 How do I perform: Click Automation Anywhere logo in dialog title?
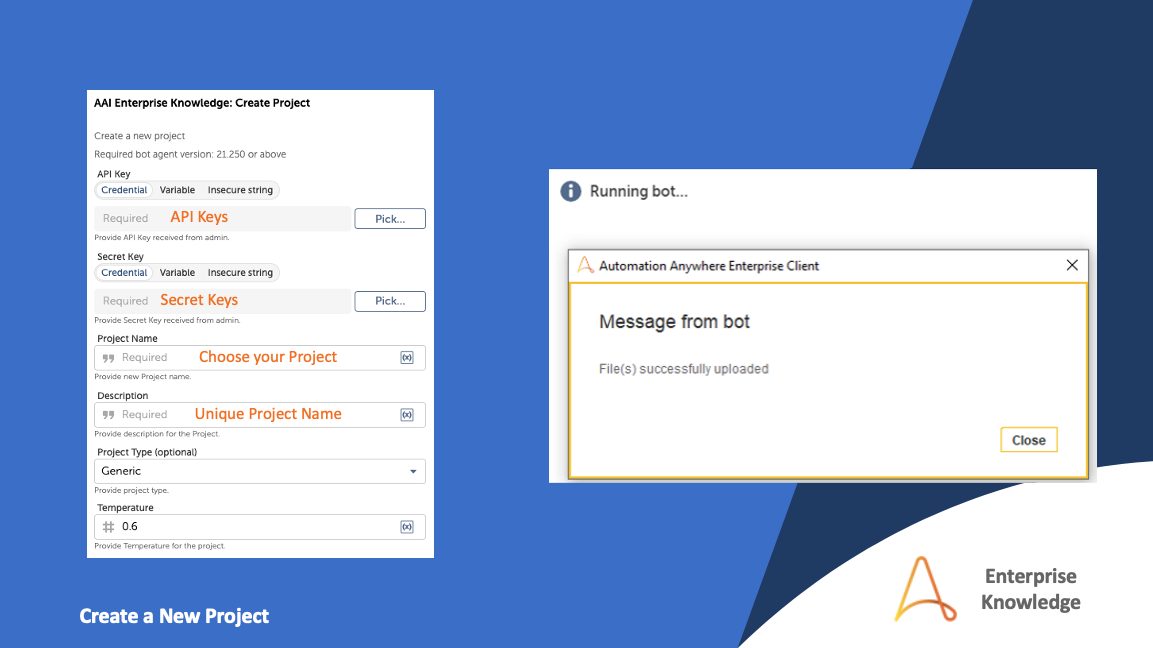tap(585, 265)
